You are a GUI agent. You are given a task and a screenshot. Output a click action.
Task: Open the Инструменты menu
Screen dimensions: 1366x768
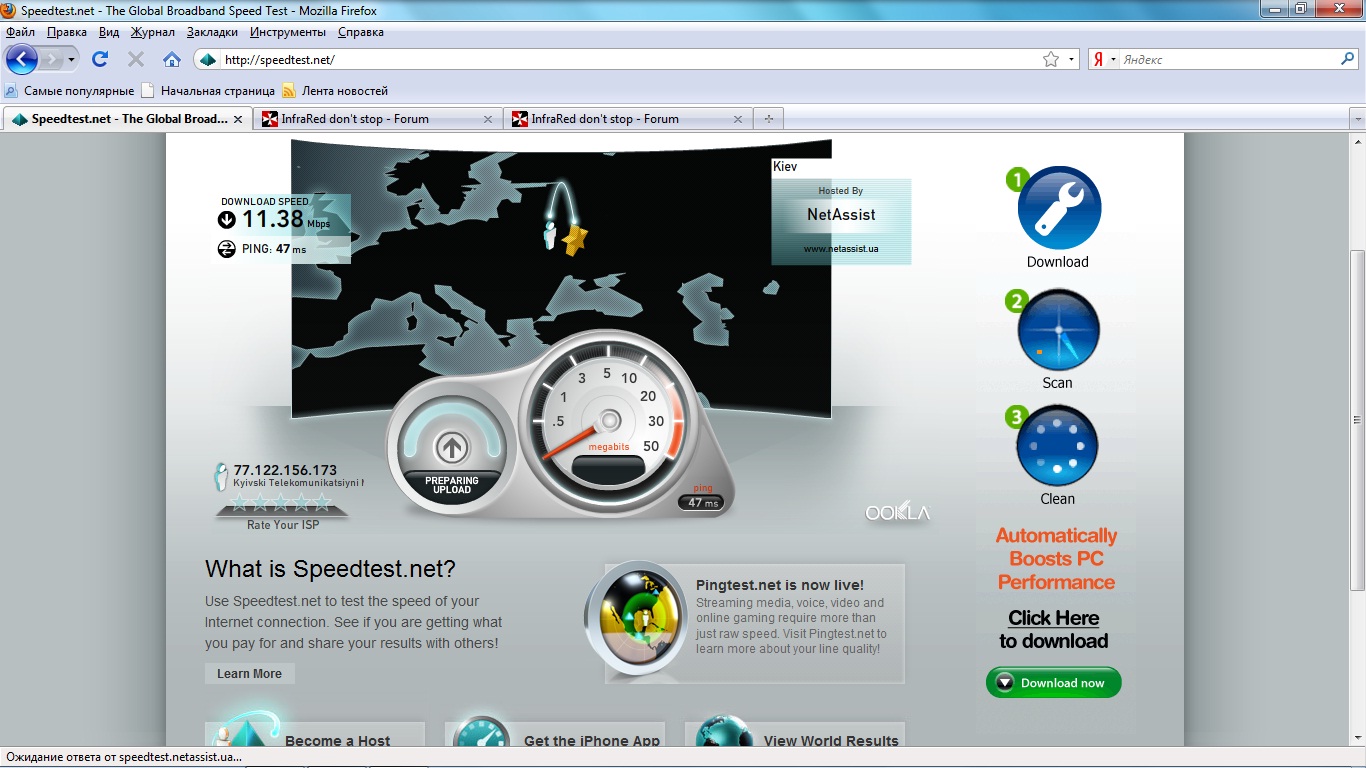288,32
